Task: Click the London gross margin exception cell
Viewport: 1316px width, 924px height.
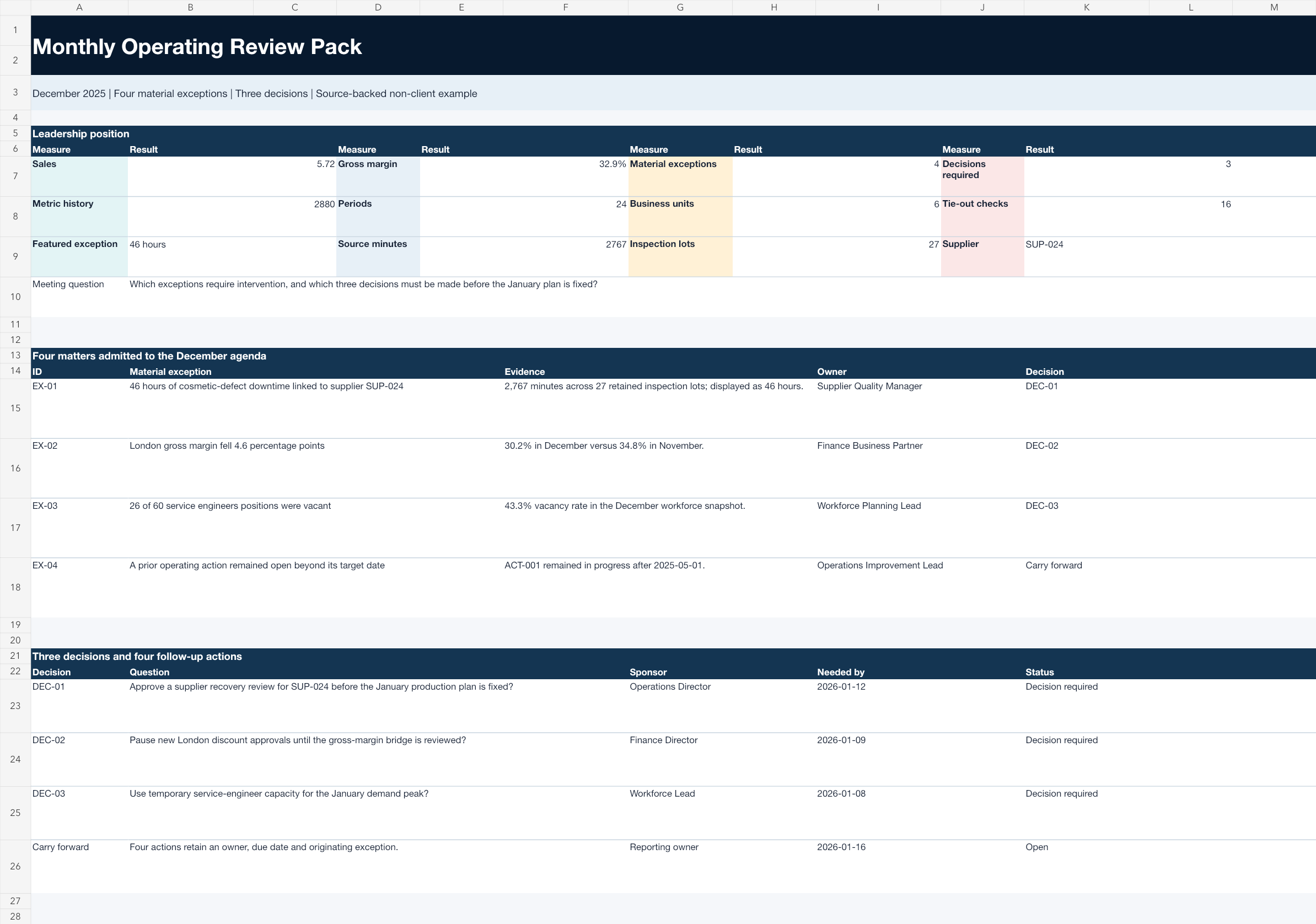Action: (315, 468)
